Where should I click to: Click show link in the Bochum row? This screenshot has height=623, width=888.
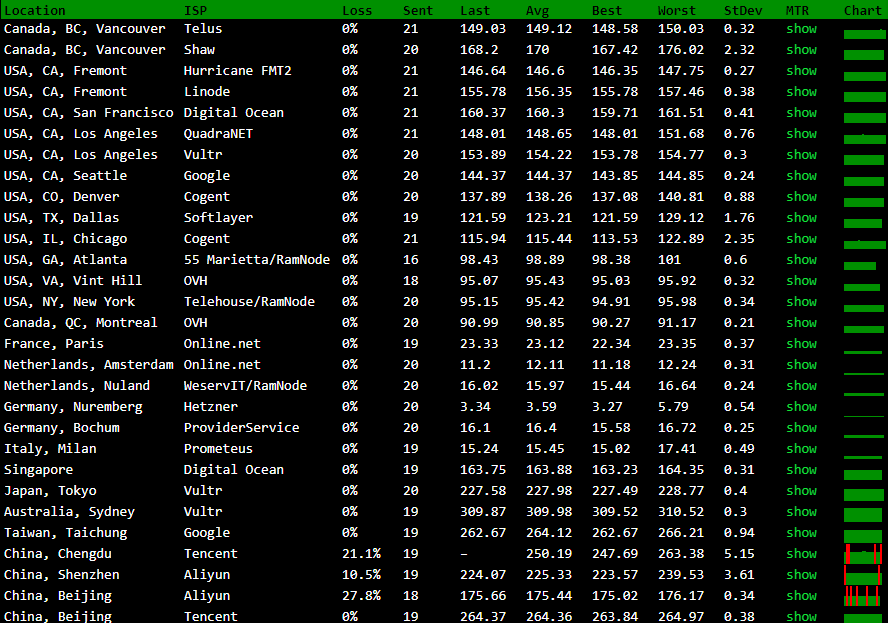(x=801, y=427)
